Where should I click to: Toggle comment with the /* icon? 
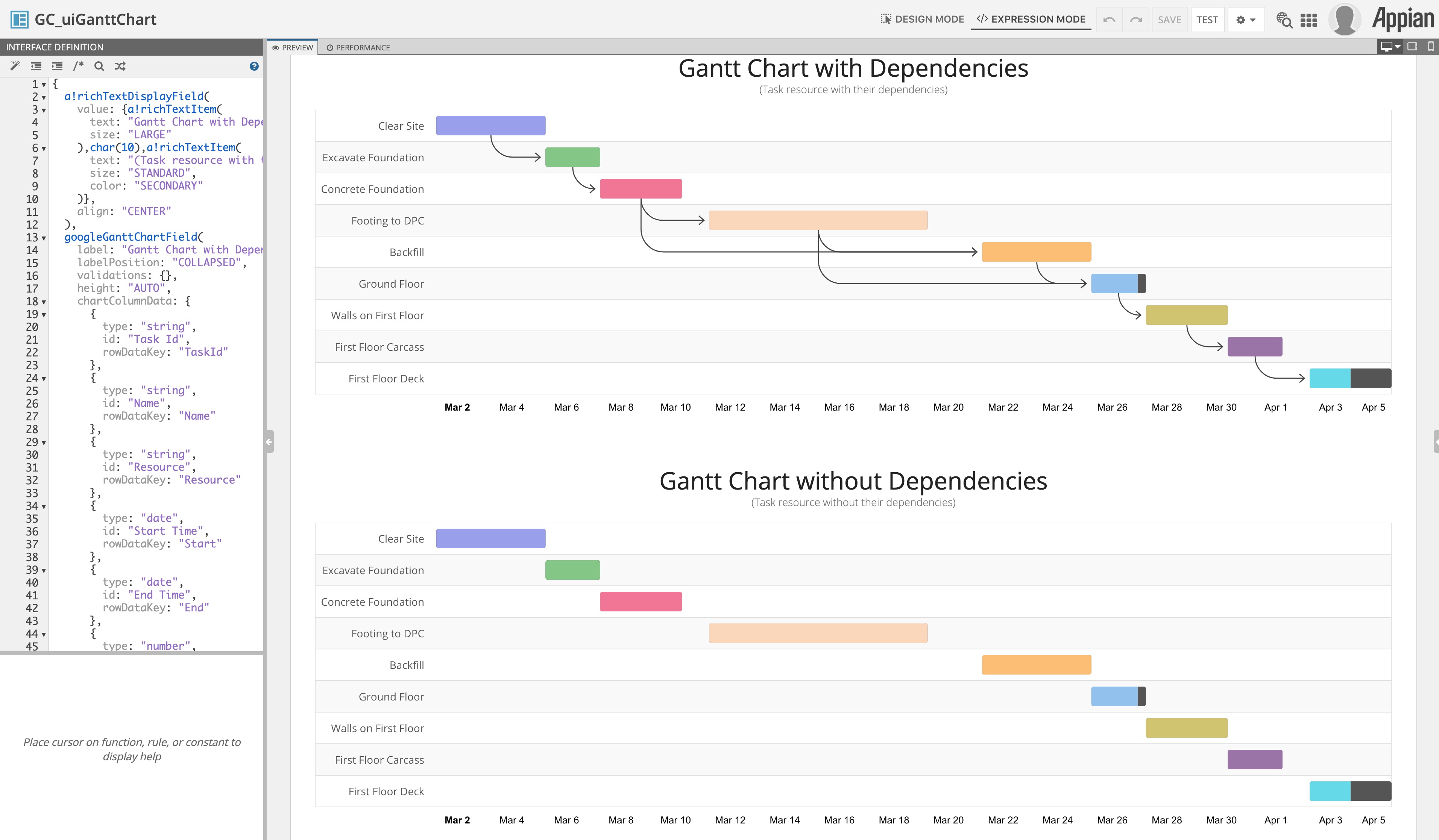click(78, 66)
